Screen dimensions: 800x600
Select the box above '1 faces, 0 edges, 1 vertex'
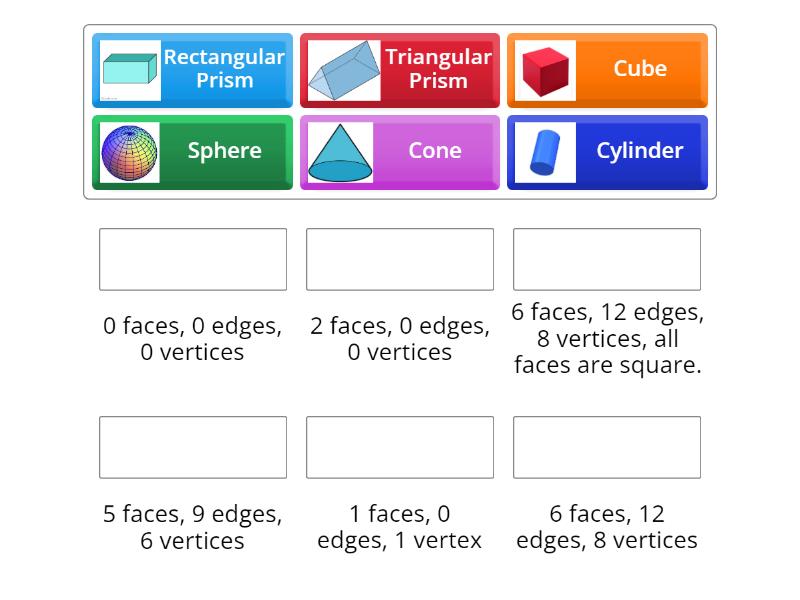400,447
